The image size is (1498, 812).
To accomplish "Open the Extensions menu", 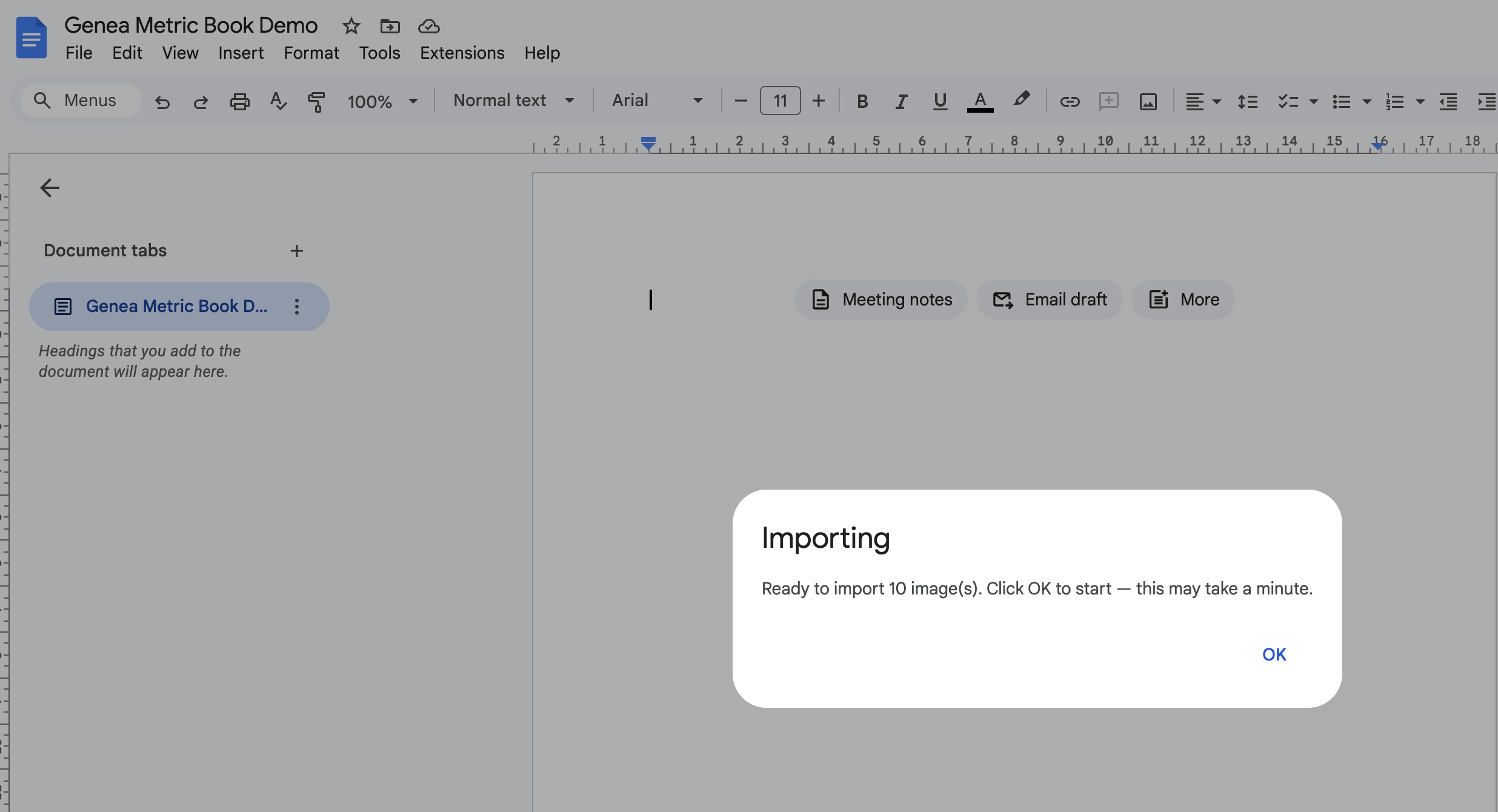I will click(461, 53).
